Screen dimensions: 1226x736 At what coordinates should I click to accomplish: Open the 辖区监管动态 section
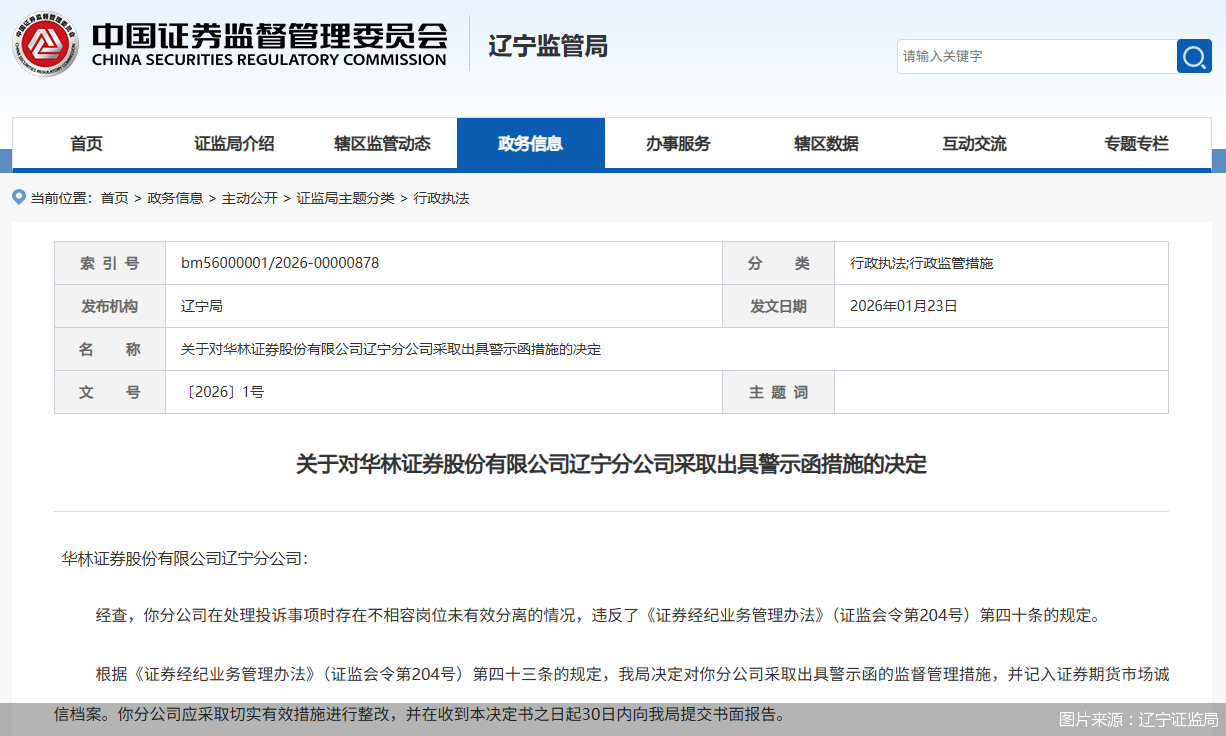(382, 143)
